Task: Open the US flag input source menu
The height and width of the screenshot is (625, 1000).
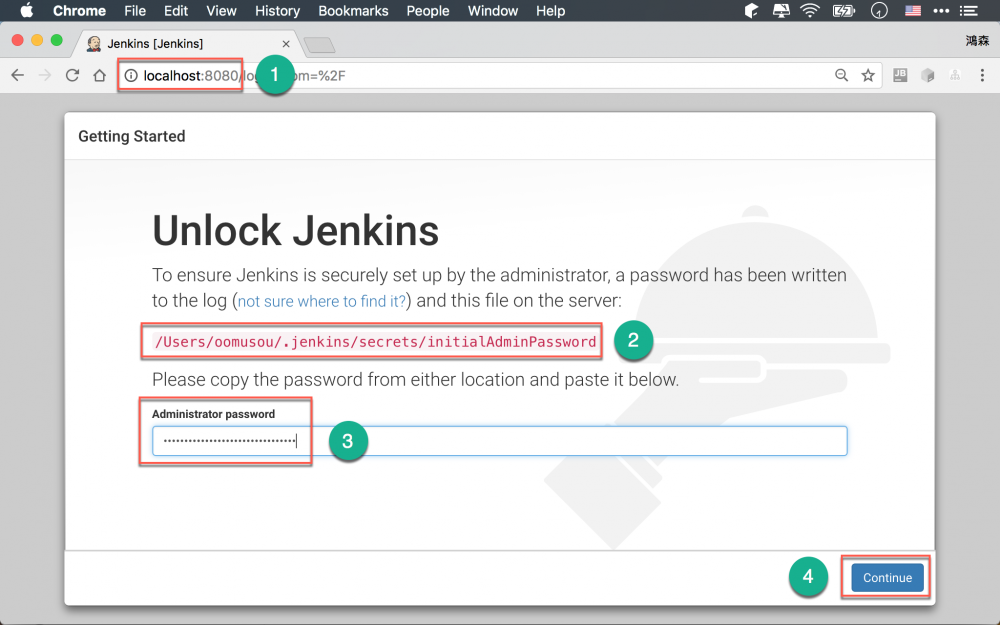Action: point(913,11)
